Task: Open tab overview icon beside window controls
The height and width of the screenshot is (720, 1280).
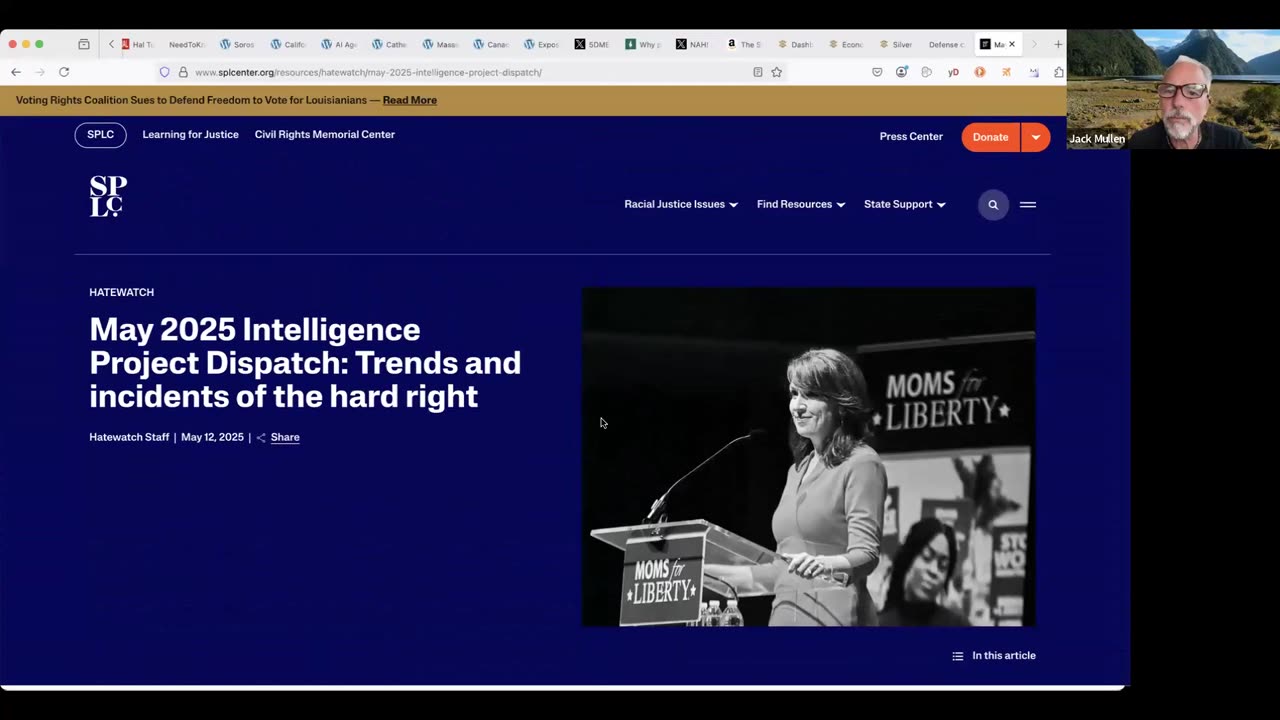Action: [84, 44]
